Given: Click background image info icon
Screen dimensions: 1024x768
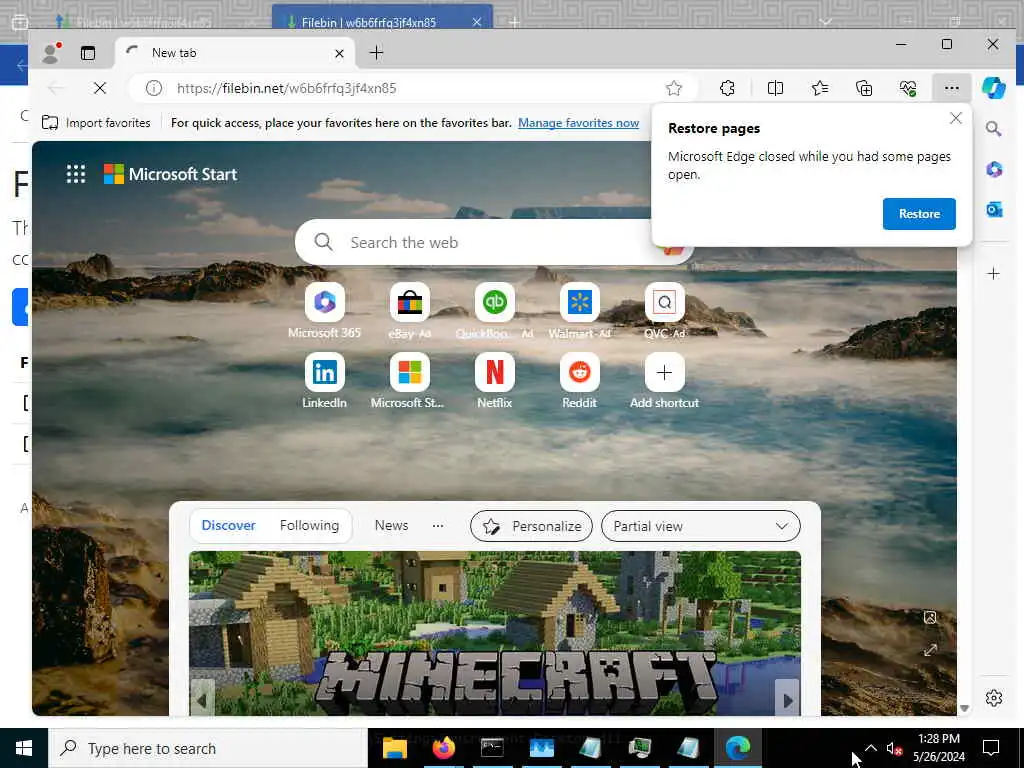Looking at the screenshot, I should [930, 618].
